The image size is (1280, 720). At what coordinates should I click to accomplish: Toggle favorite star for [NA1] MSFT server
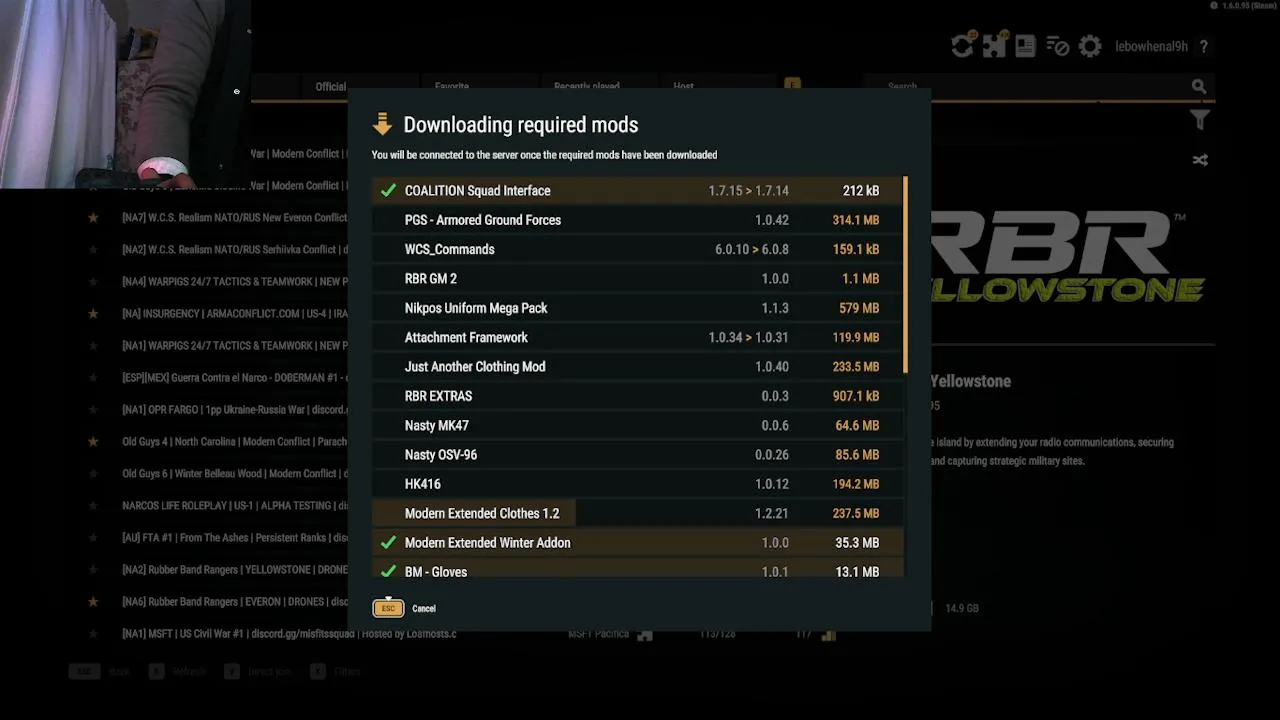tap(93, 634)
